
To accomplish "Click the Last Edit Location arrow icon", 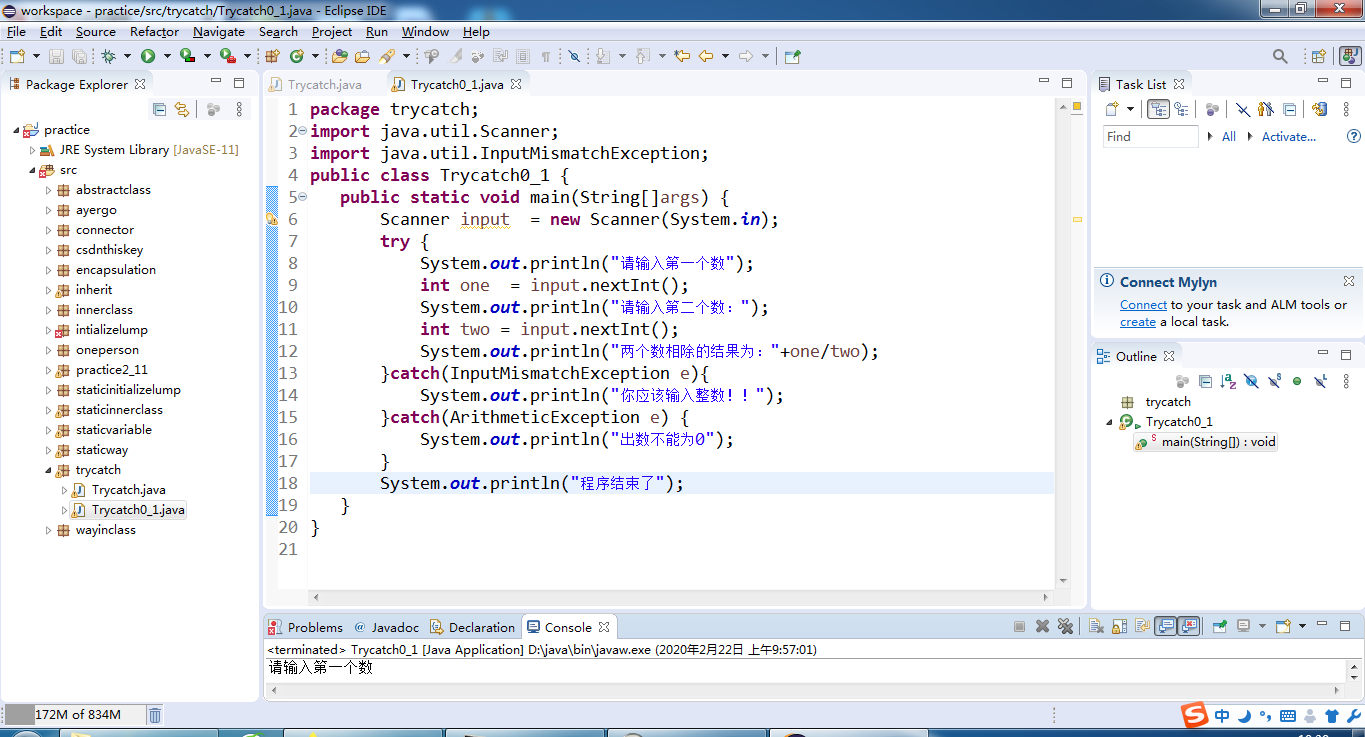I will tap(682, 56).
